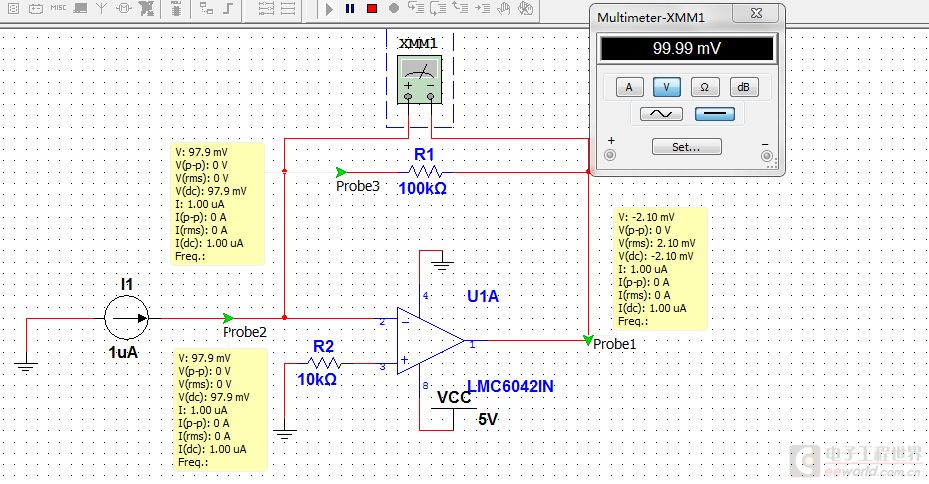The image size is (929, 484).
Task: Click the indicator components toolbar icon
Action: click(14, 8)
